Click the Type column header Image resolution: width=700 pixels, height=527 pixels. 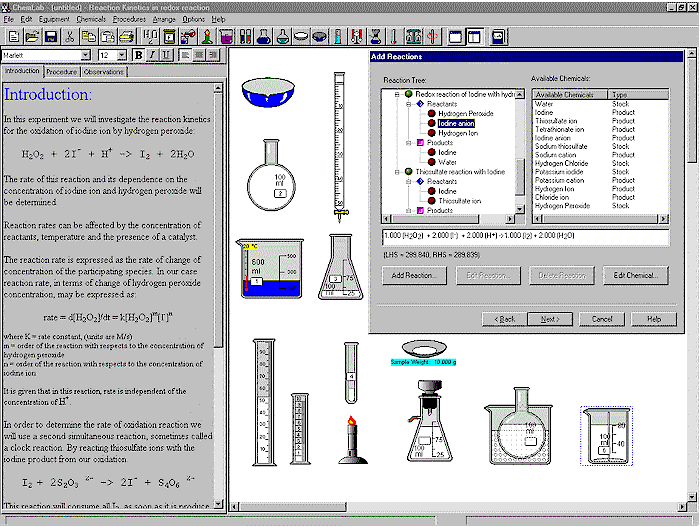point(638,95)
